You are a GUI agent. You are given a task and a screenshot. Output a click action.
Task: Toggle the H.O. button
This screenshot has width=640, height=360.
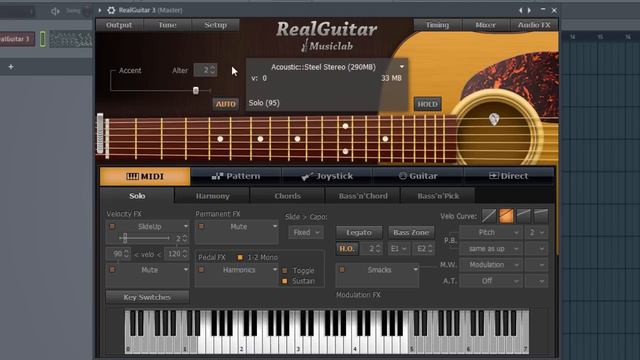click(347, 249)
